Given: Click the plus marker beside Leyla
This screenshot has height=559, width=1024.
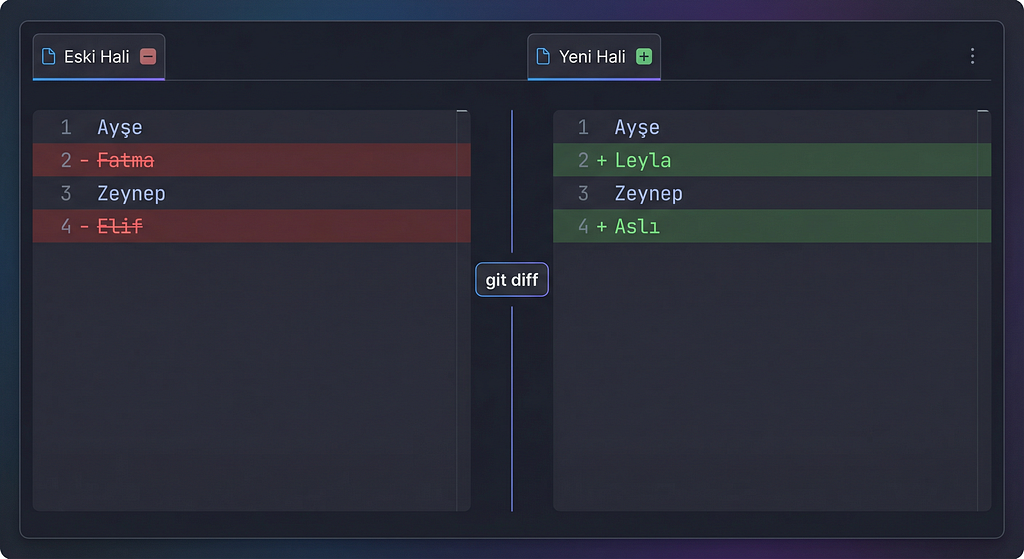Looking at the screenshot, I should (601, 161).
